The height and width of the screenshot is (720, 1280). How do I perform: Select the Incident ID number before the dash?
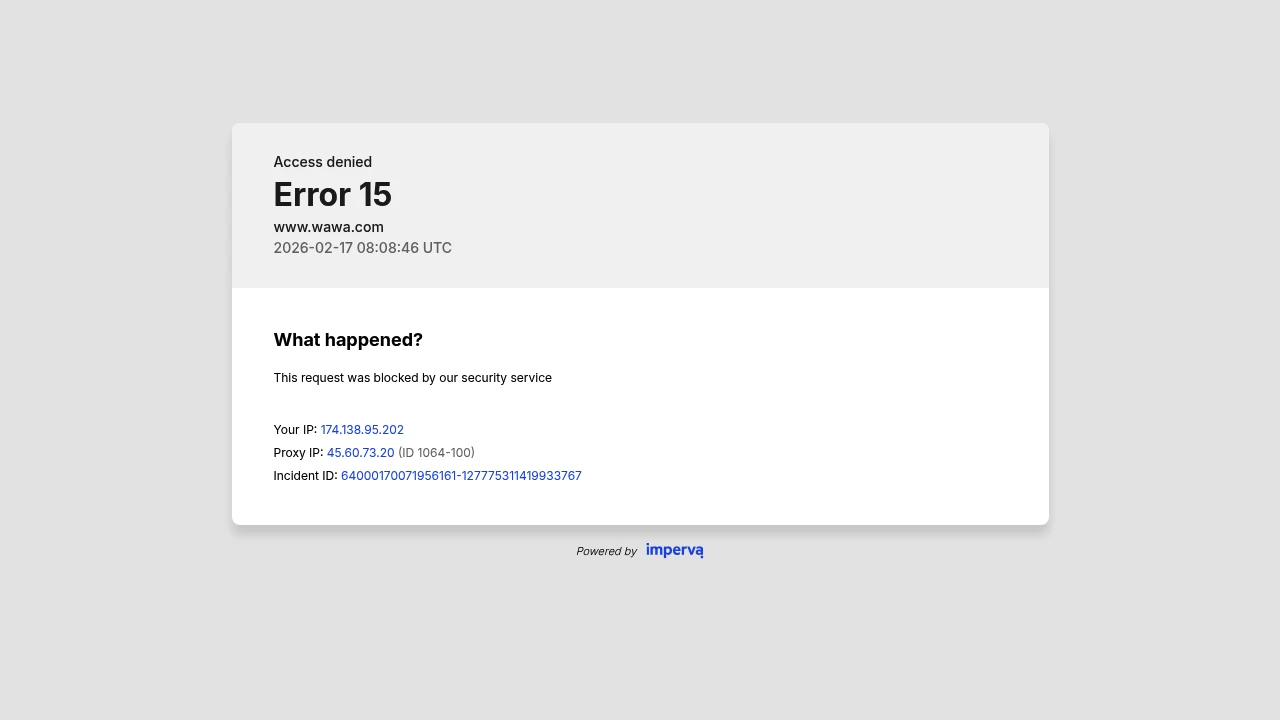[398, 476]
